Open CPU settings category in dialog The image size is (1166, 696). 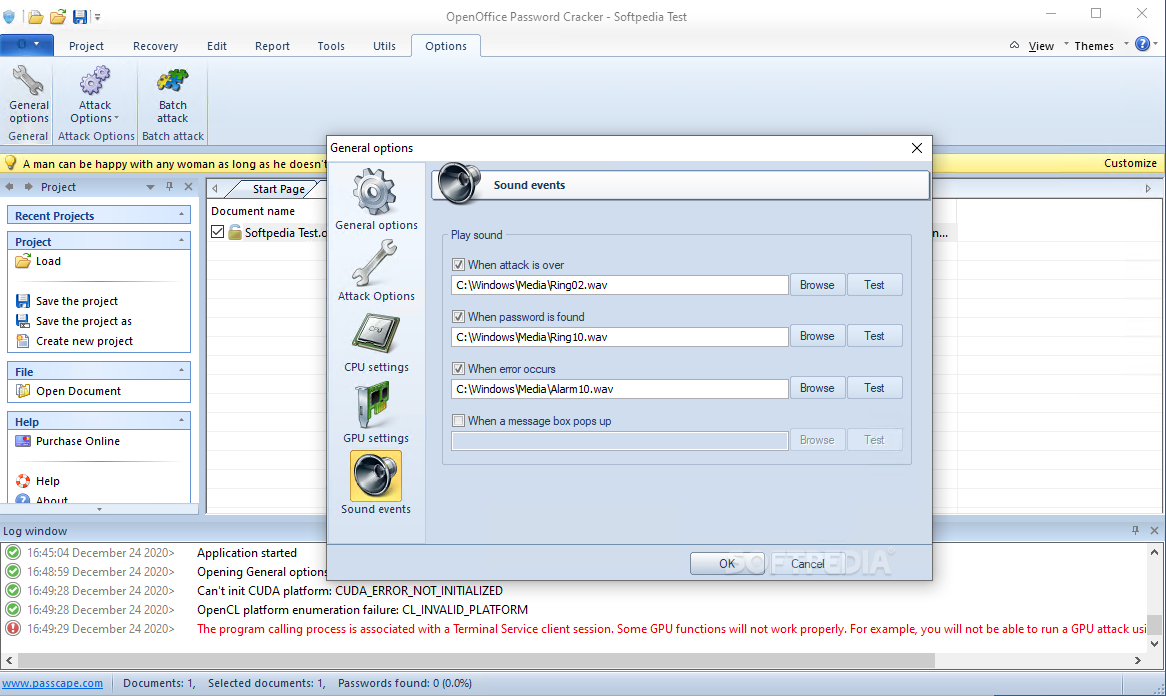(376, 341)
